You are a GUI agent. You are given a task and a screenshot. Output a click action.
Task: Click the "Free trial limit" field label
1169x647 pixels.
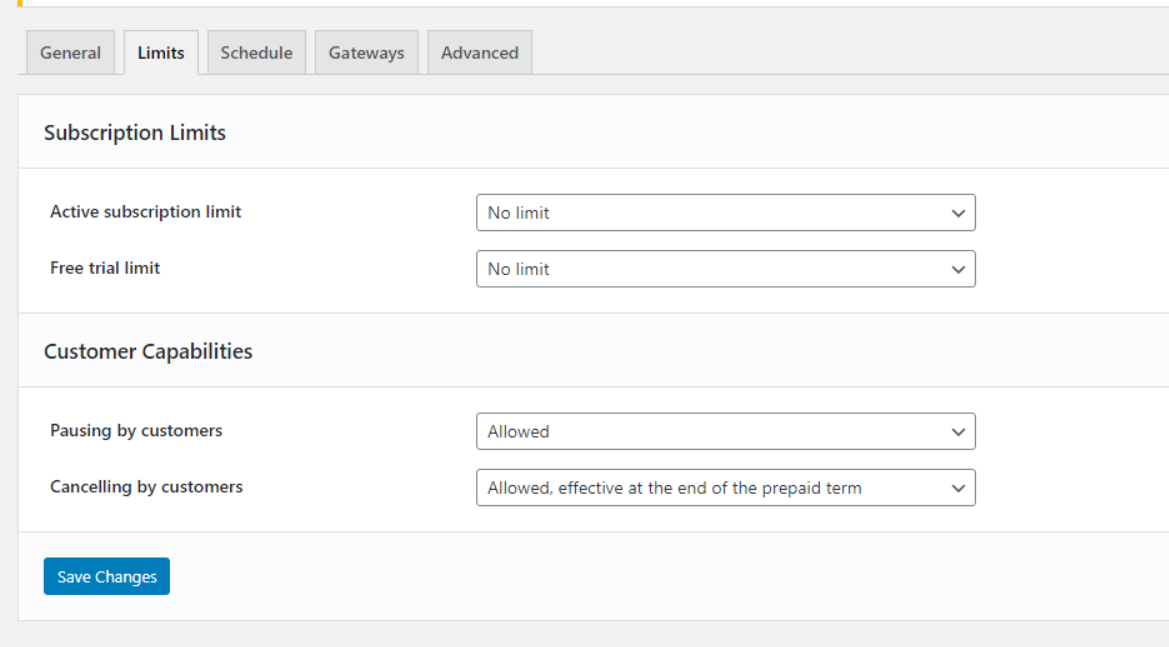(105, 268)
